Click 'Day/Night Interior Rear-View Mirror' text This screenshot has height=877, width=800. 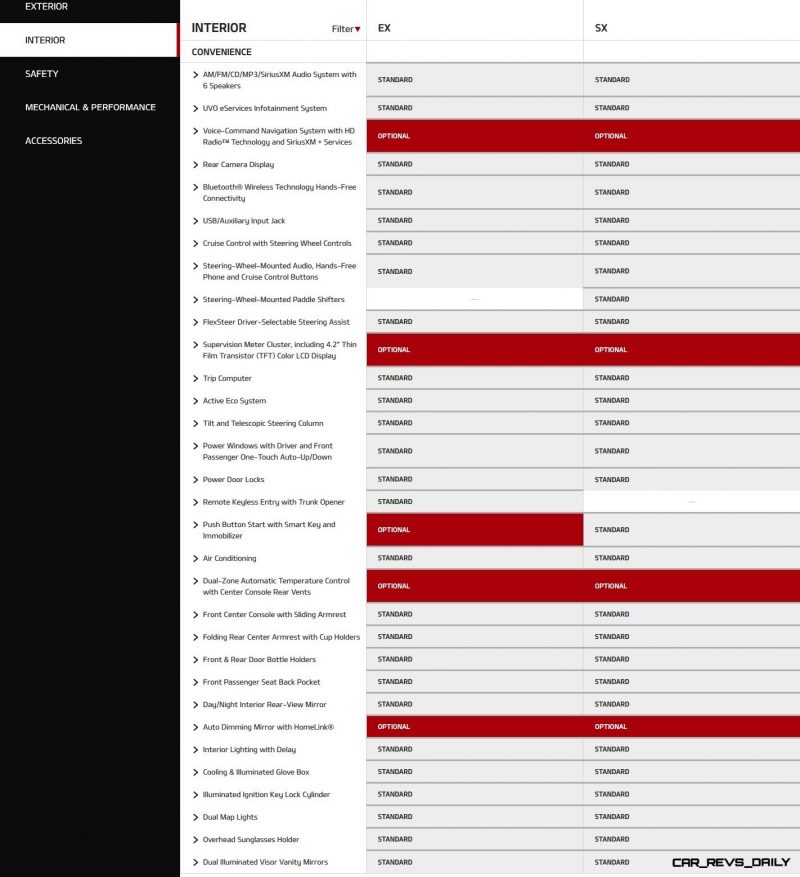264,705
